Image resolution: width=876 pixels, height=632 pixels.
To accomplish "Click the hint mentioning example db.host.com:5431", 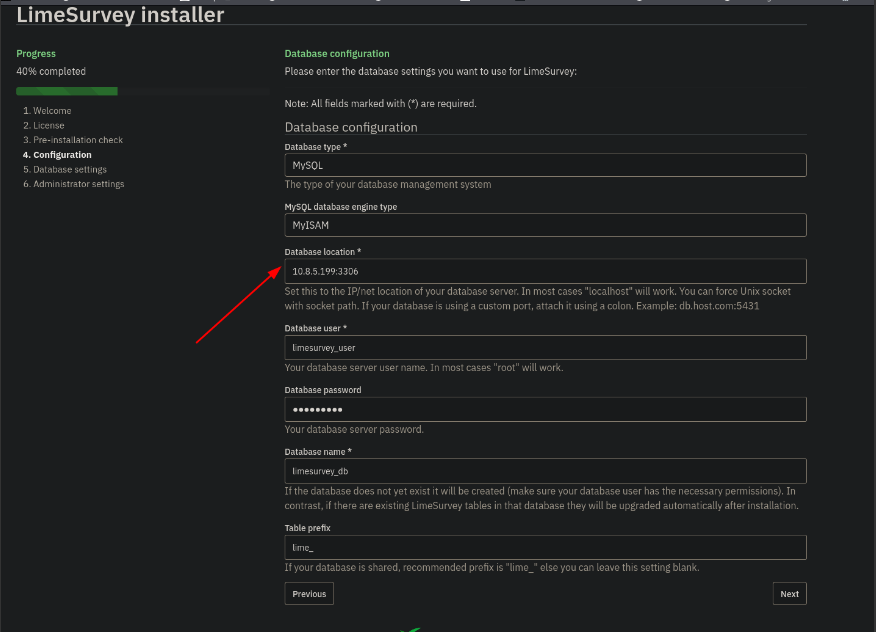I will 538,298.
